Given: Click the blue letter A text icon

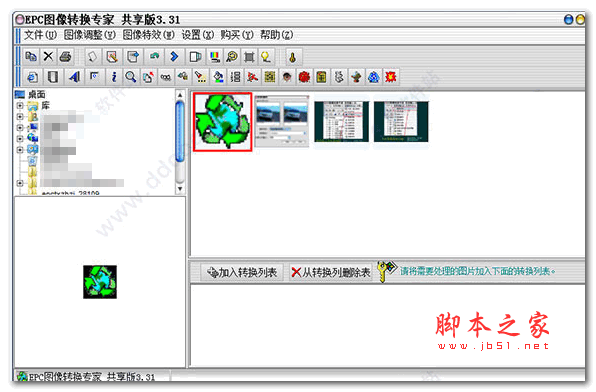Looking at the screenshot, I should click(x=74, y=77).
